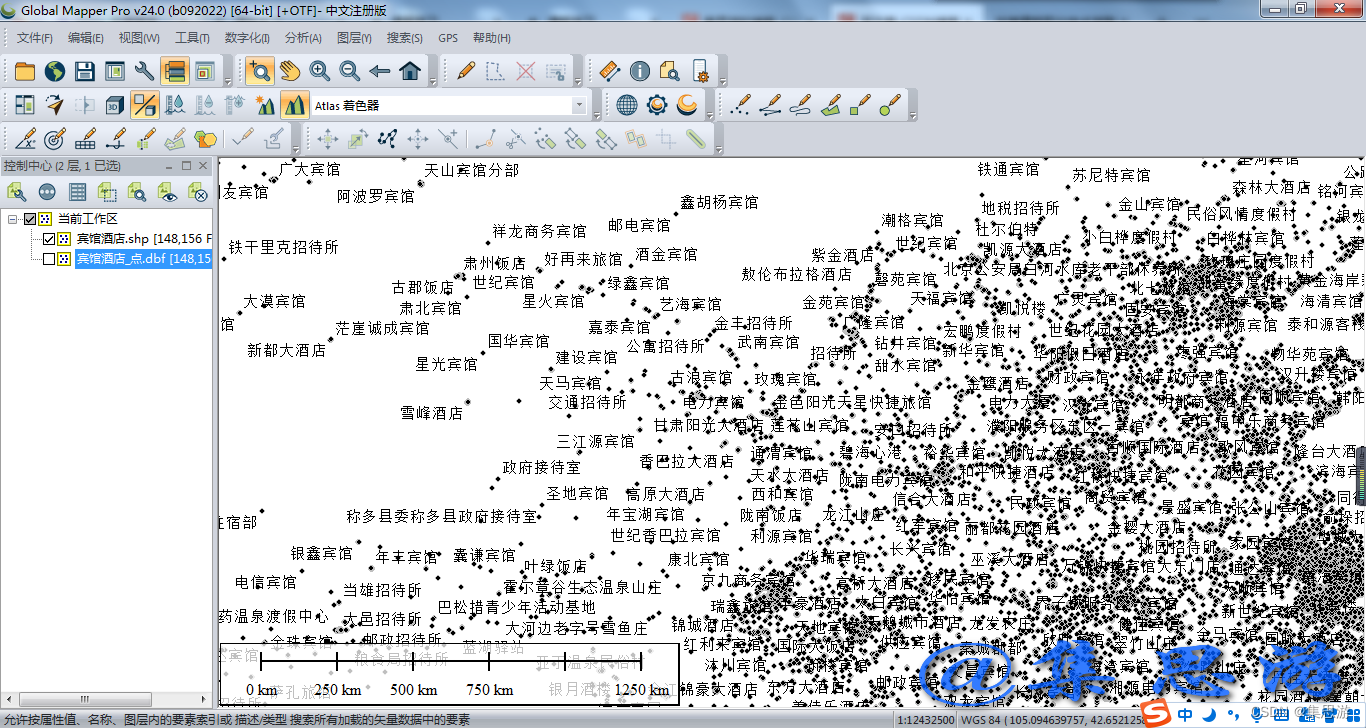Close layer icon with X in Control Center
Viewport: 1366px width, 728px height.
(x=197, y=192)
